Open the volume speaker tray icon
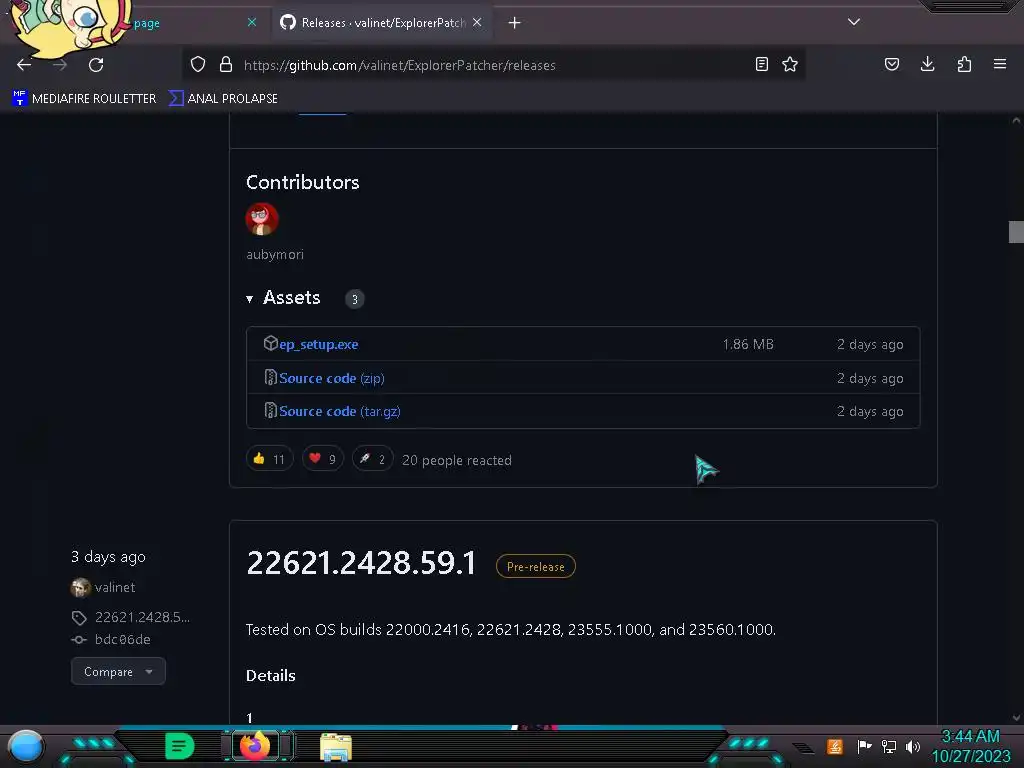The image size is (1024, 768). click(x=912, y=746)
